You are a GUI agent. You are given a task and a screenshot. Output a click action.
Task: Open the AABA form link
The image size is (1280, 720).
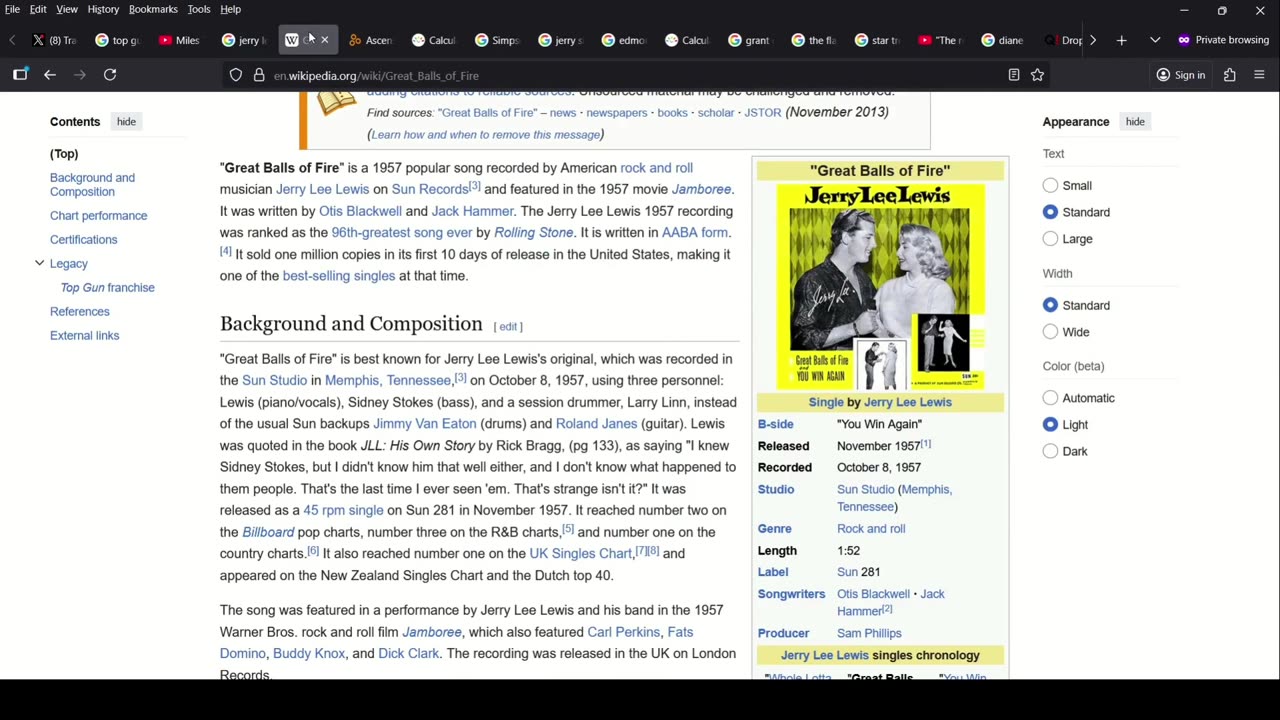(x=694, y=233)
